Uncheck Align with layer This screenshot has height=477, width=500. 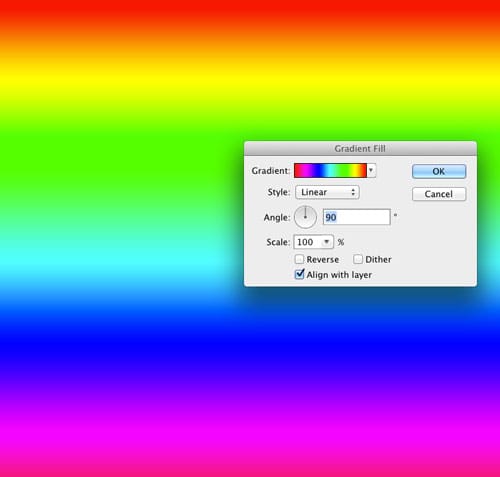(x=299, y=274)
